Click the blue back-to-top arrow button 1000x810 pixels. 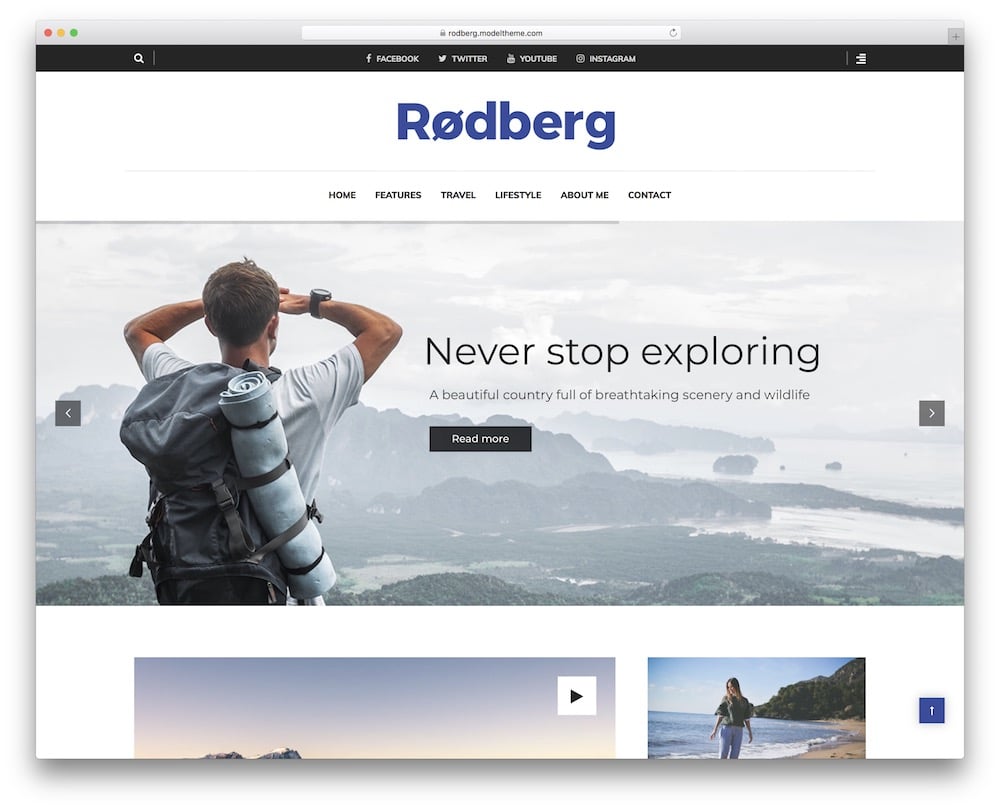[x=931, y=711]
